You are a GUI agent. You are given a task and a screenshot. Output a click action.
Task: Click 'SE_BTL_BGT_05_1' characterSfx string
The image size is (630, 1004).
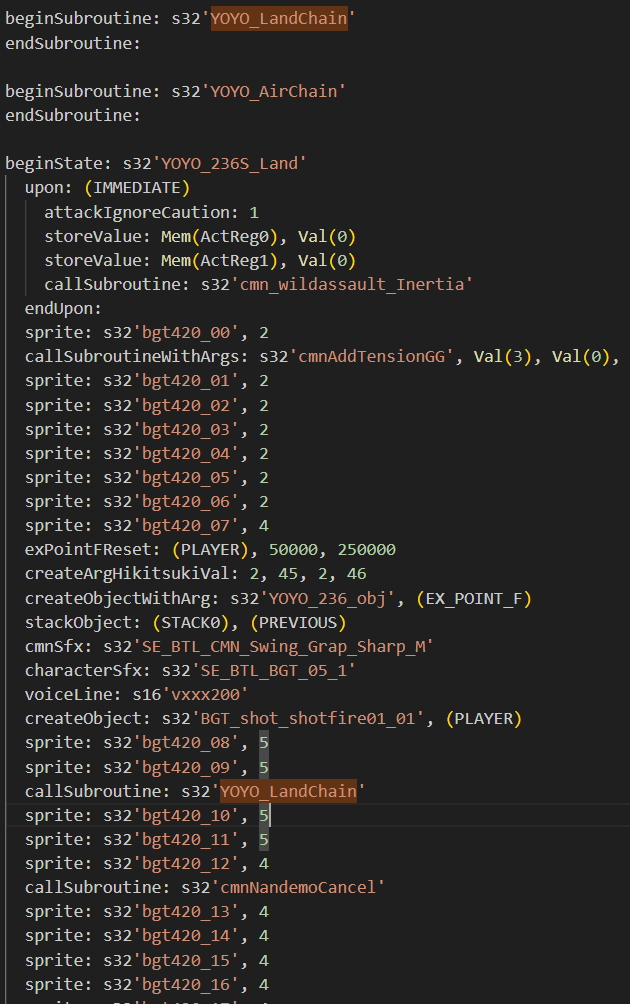(273, 671)
